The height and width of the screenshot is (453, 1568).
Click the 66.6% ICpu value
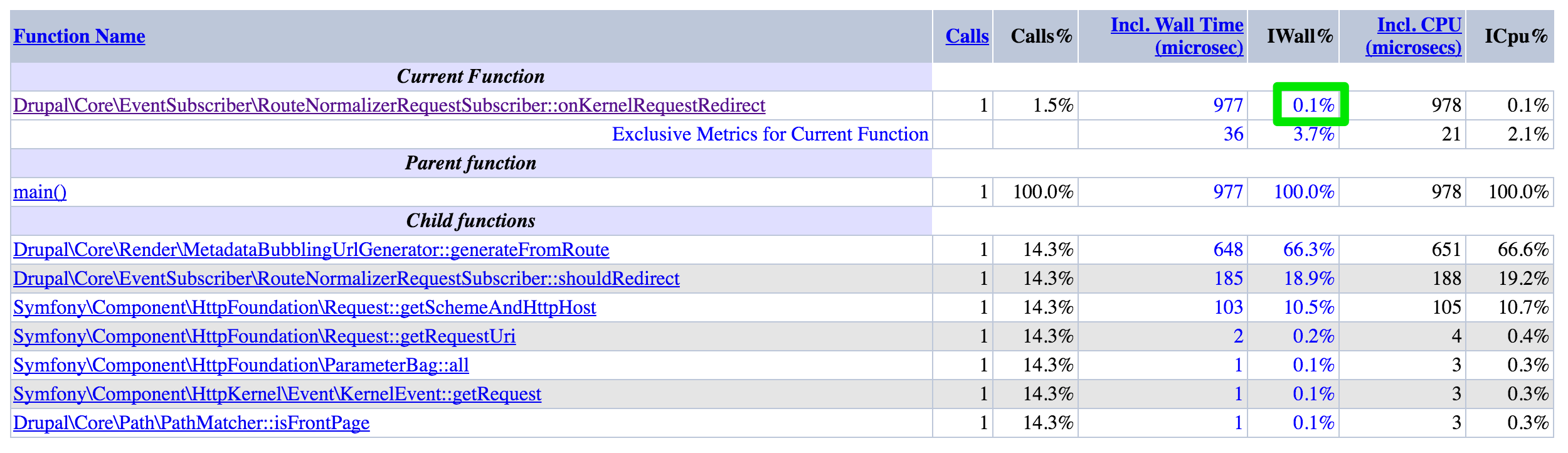coord(1523,250)
